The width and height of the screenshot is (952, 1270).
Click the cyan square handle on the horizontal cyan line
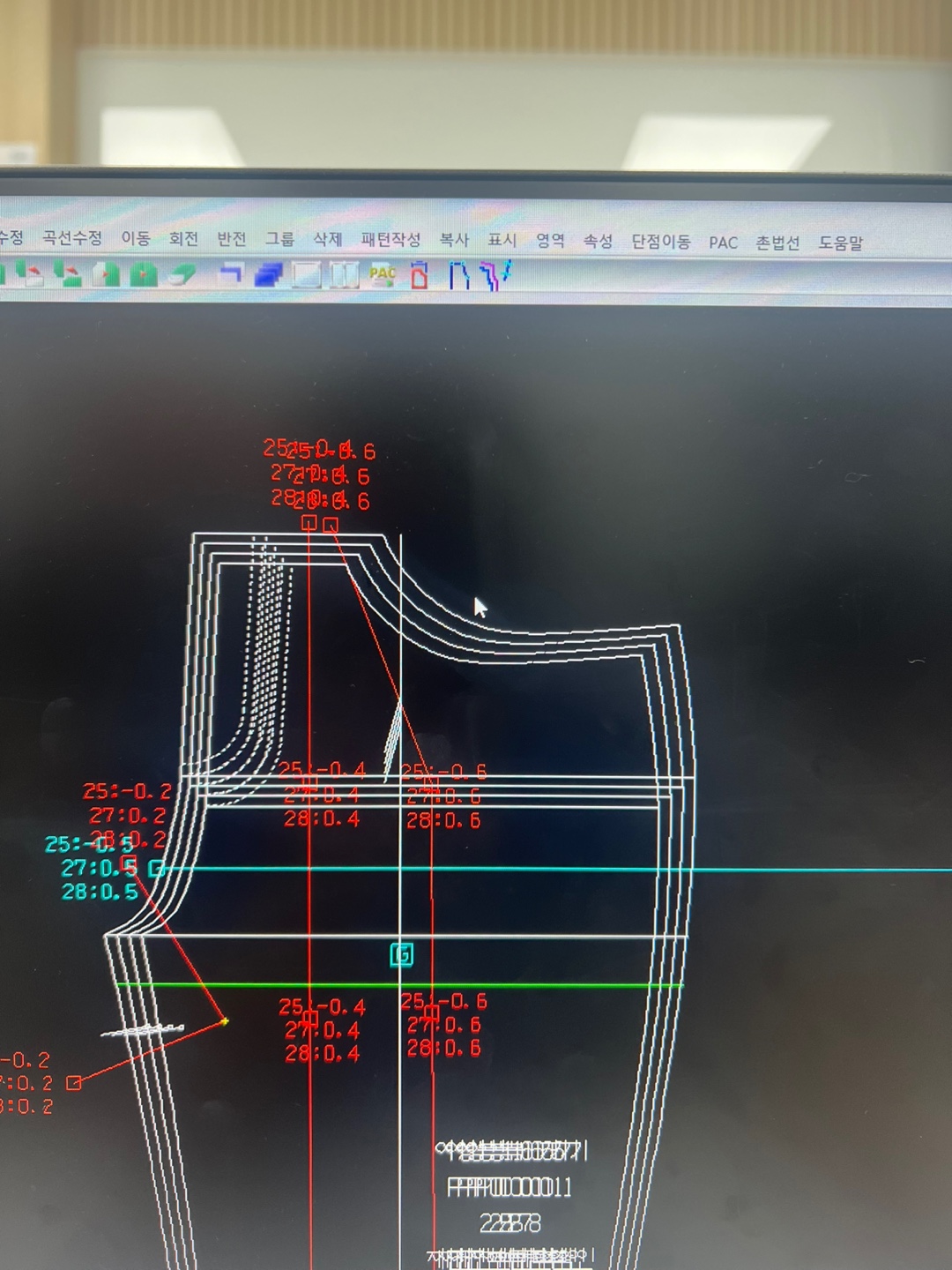pos(156,869)
